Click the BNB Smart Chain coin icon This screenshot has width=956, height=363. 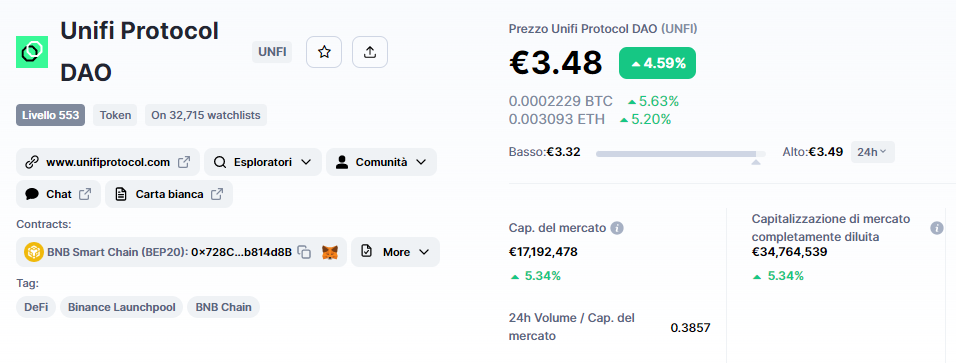[34, 252]
